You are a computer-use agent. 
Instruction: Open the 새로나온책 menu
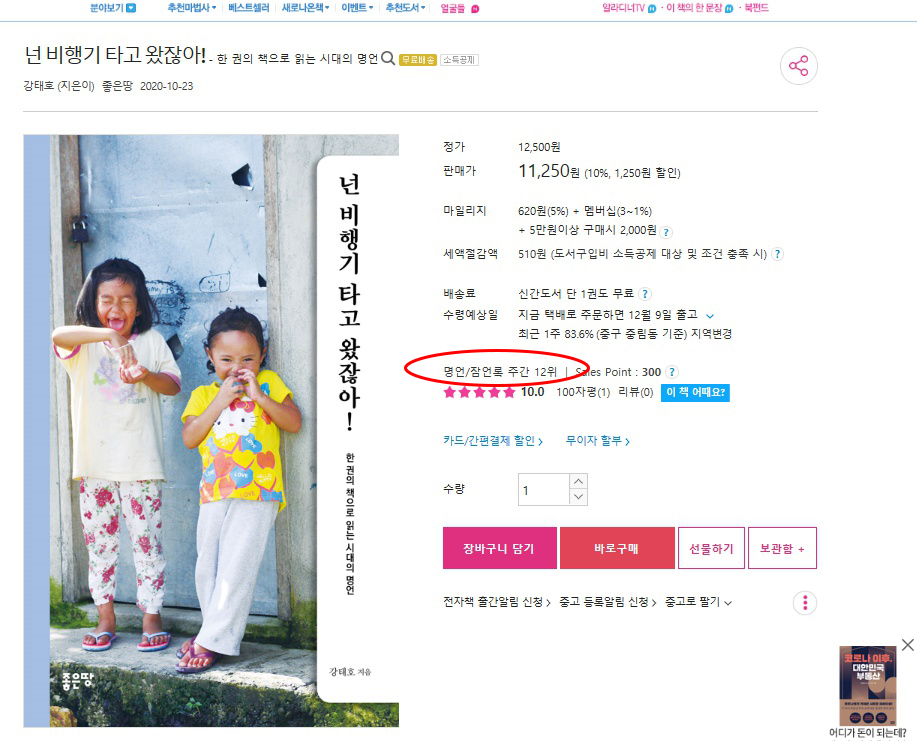(305, 8)
